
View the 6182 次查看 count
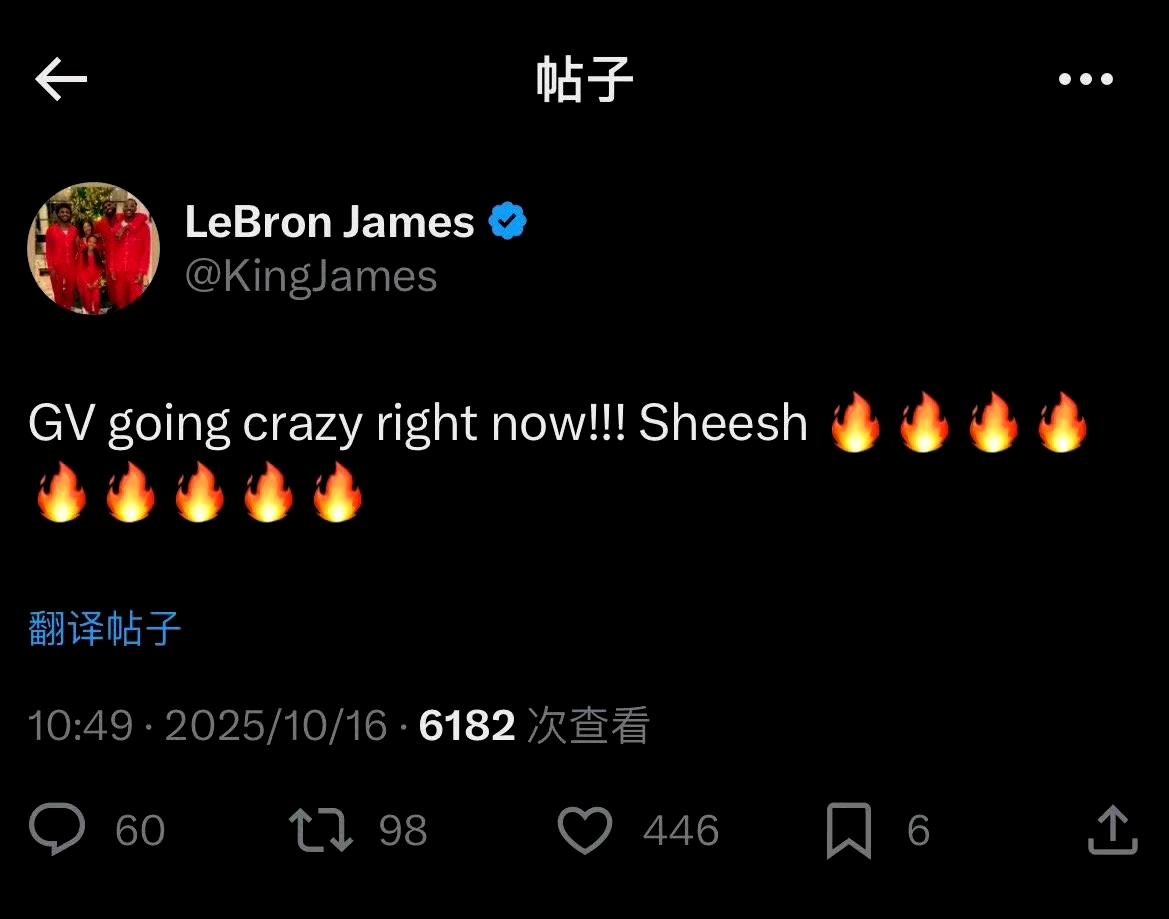pyautogui.click(x=535, y=725)
